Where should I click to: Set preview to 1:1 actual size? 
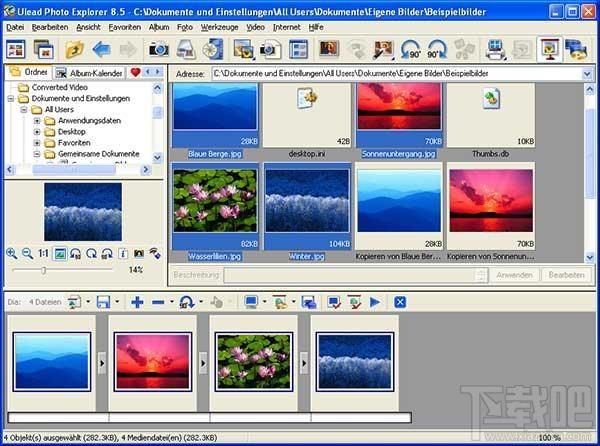(x=43, y=254)
